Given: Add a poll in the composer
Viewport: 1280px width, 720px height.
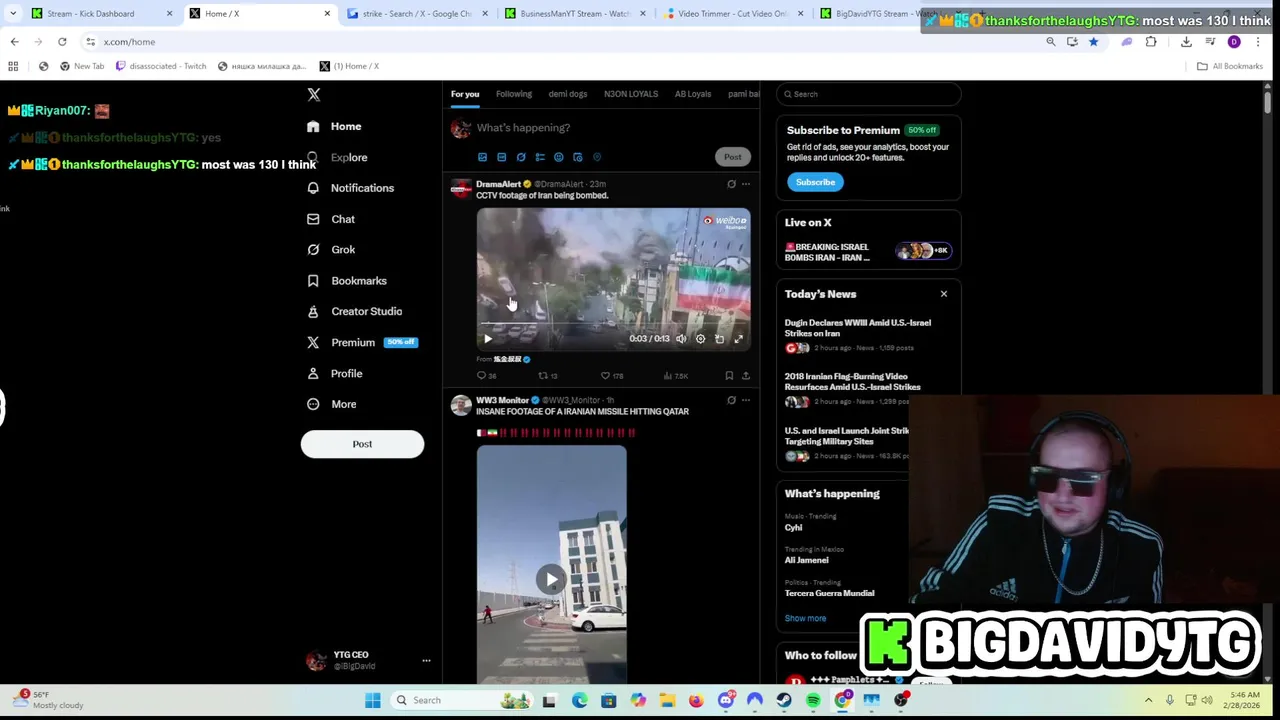Looking at the screenshot, I should pos(540,157).
